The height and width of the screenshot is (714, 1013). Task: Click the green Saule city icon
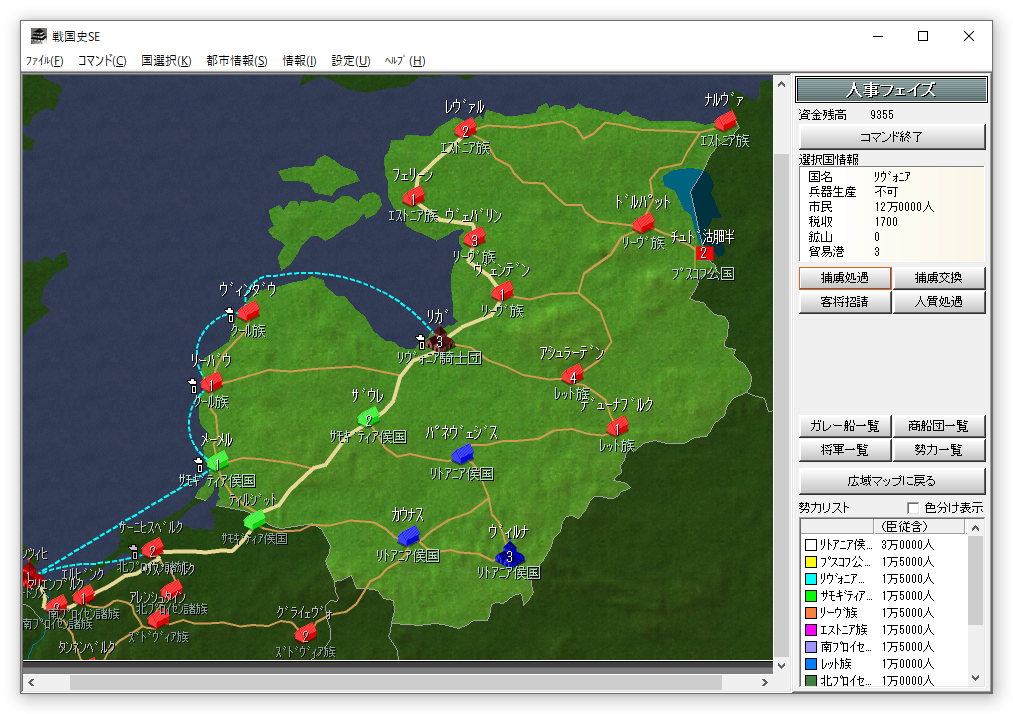point(369,415)
